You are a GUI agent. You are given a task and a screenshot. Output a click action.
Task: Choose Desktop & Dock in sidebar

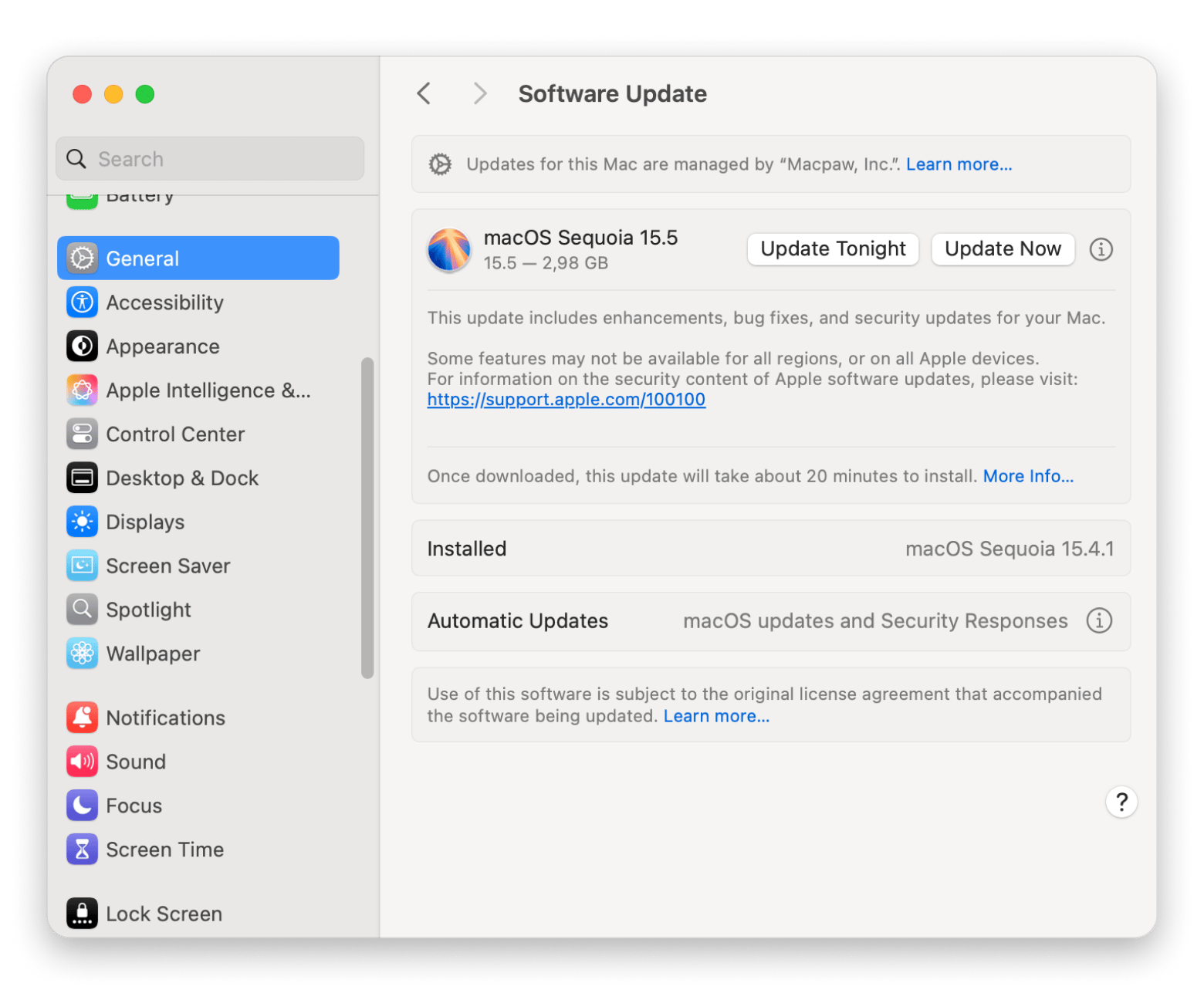(x=182, y=478)
